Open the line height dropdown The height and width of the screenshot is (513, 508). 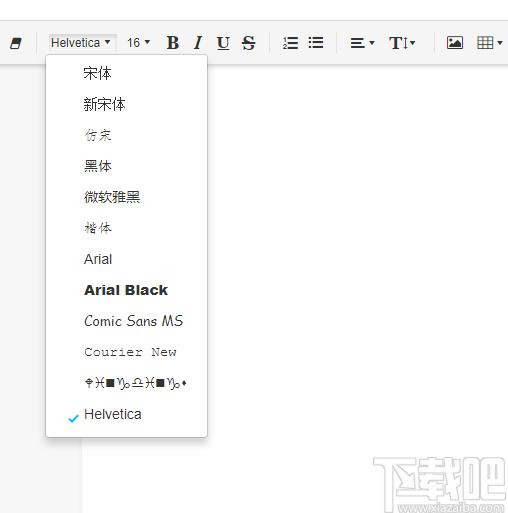point(402,43)
